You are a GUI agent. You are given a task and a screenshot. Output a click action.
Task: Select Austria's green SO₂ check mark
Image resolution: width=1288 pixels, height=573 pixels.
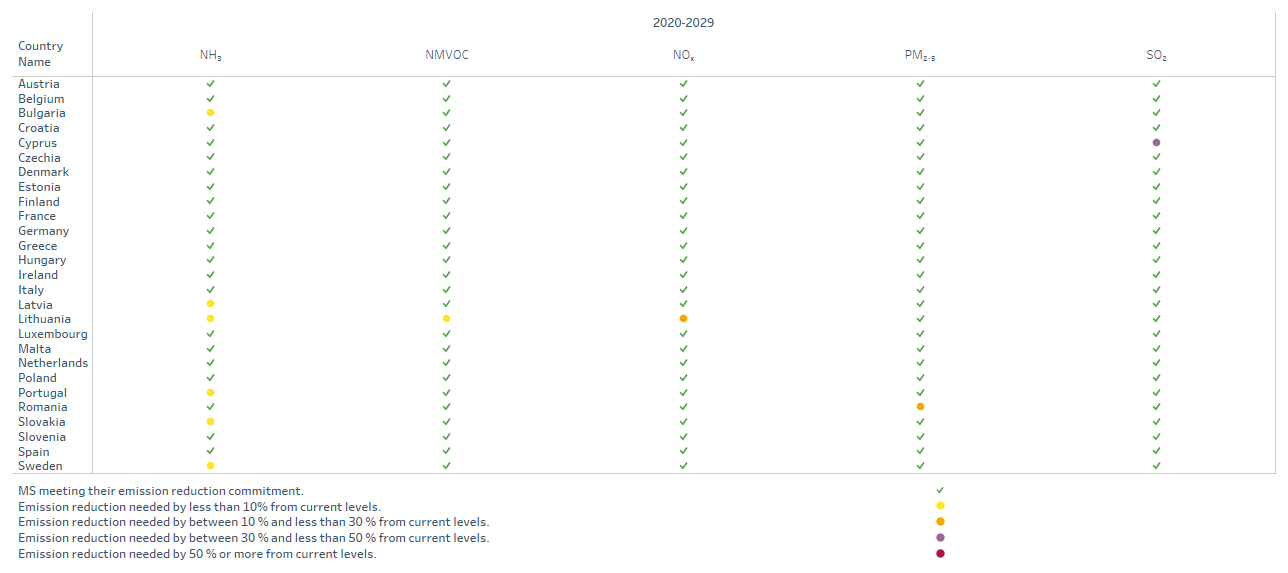1156,84
